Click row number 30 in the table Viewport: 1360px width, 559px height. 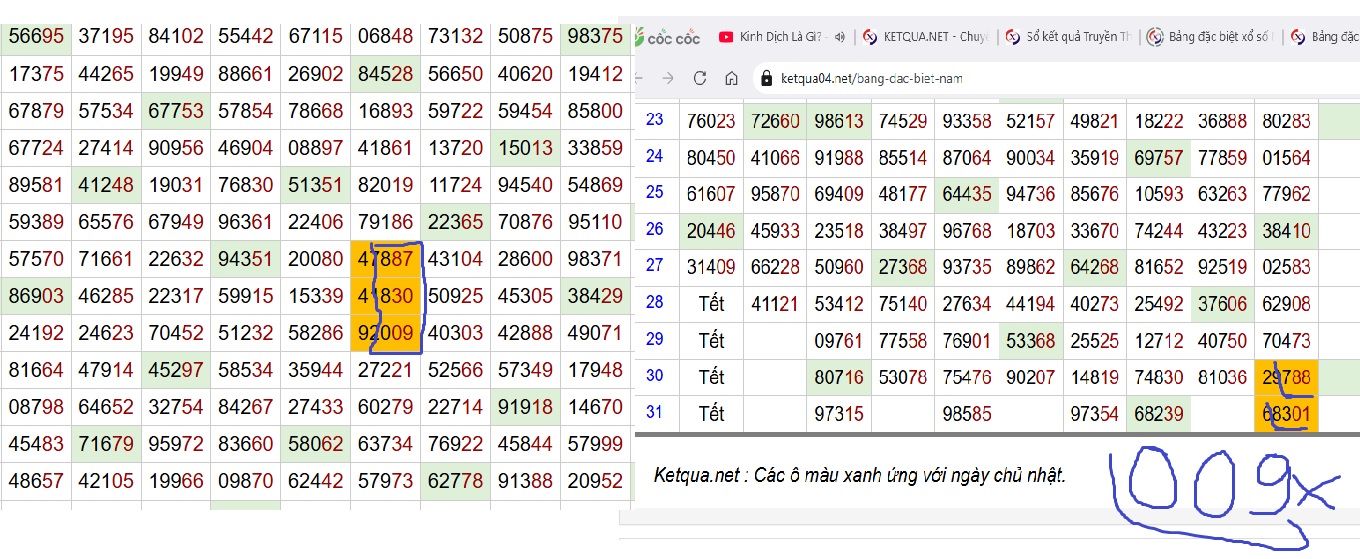tap(655, 377)
